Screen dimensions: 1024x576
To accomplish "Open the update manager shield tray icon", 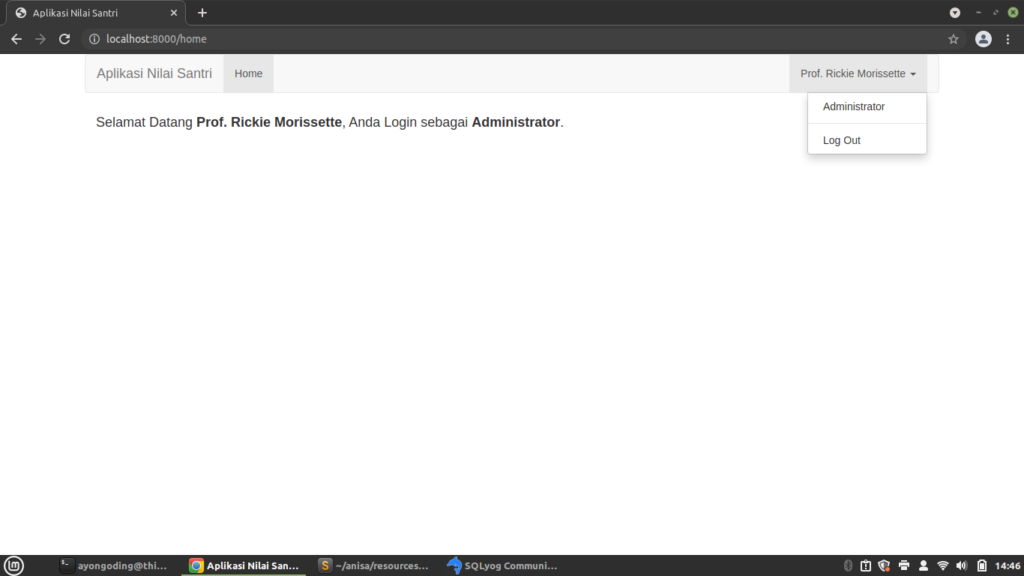I will coord(884,566).
